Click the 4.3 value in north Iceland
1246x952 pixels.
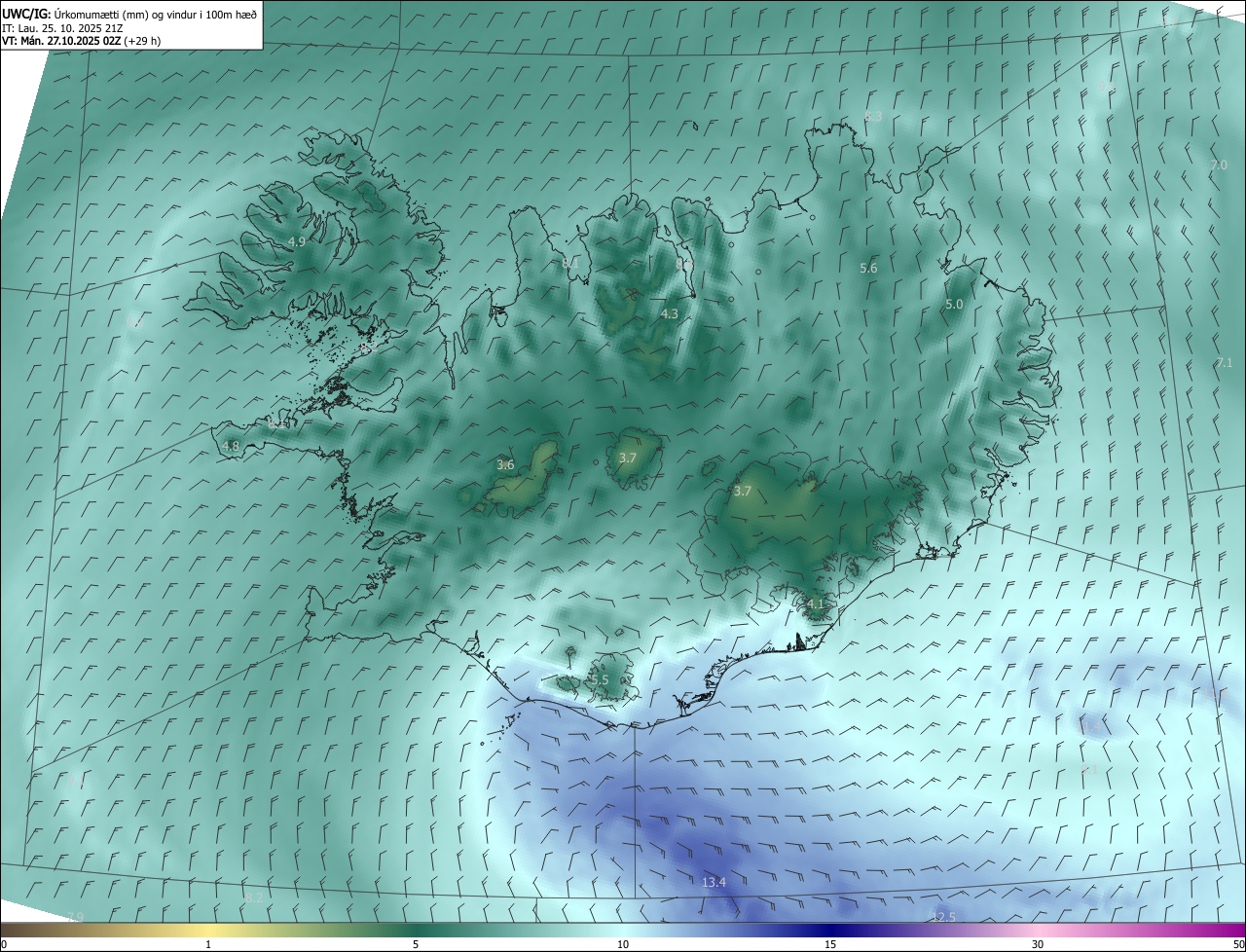[x=670, y=313]
